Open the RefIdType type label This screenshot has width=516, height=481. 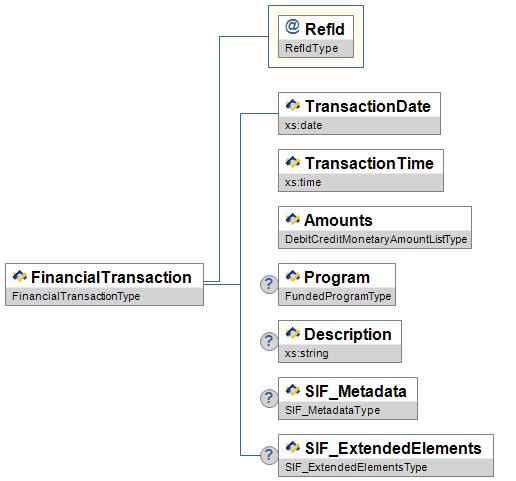tap(311, 48)
